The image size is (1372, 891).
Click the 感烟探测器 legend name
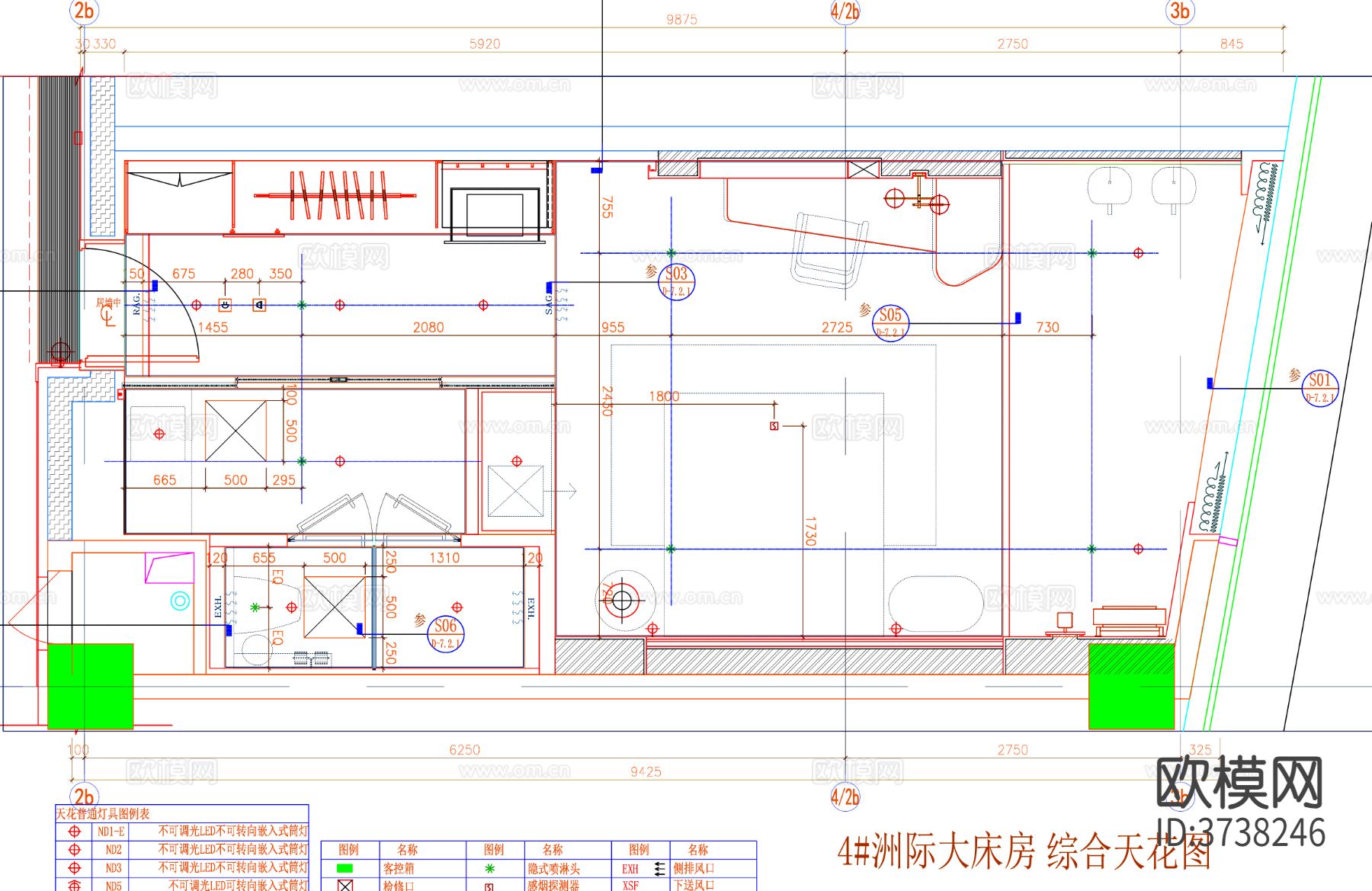tap(554, 886)
